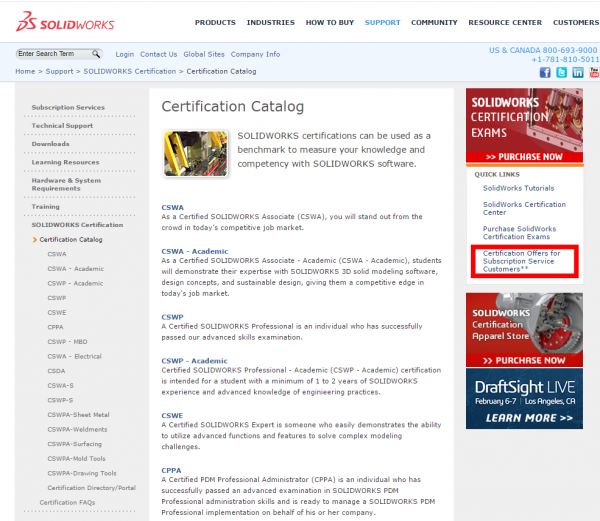This screenshot has width=600, height=521.
Task: Click the Contact Us link
Action: coord(158,54)
